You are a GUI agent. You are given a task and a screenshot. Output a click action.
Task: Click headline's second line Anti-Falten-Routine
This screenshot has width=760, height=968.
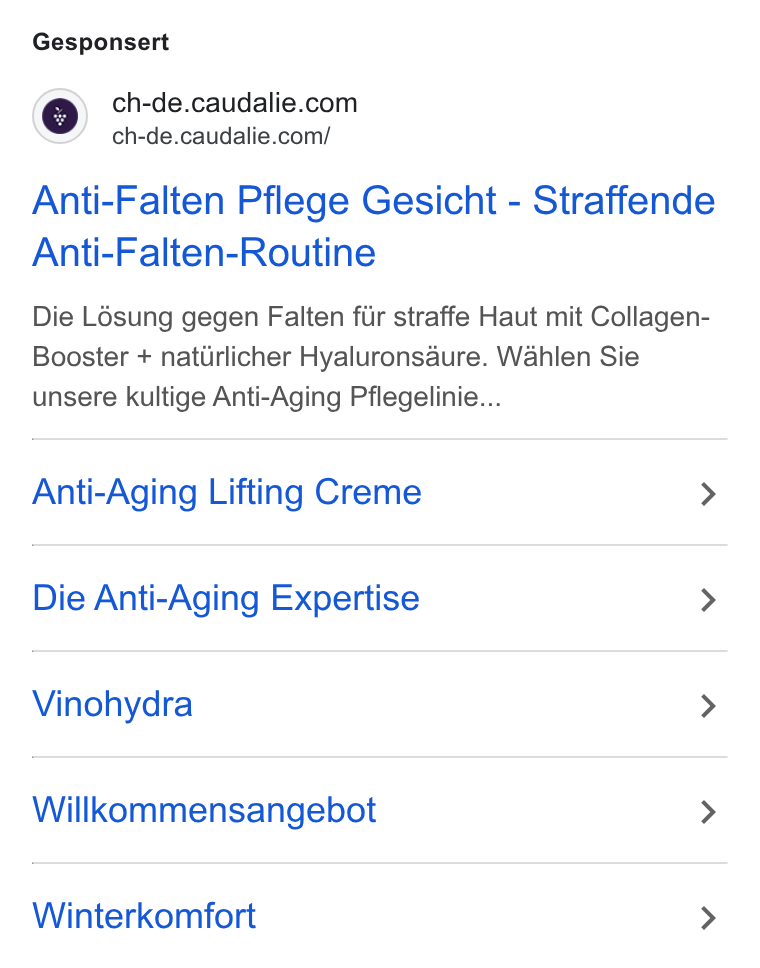click(x=204, y=252)
